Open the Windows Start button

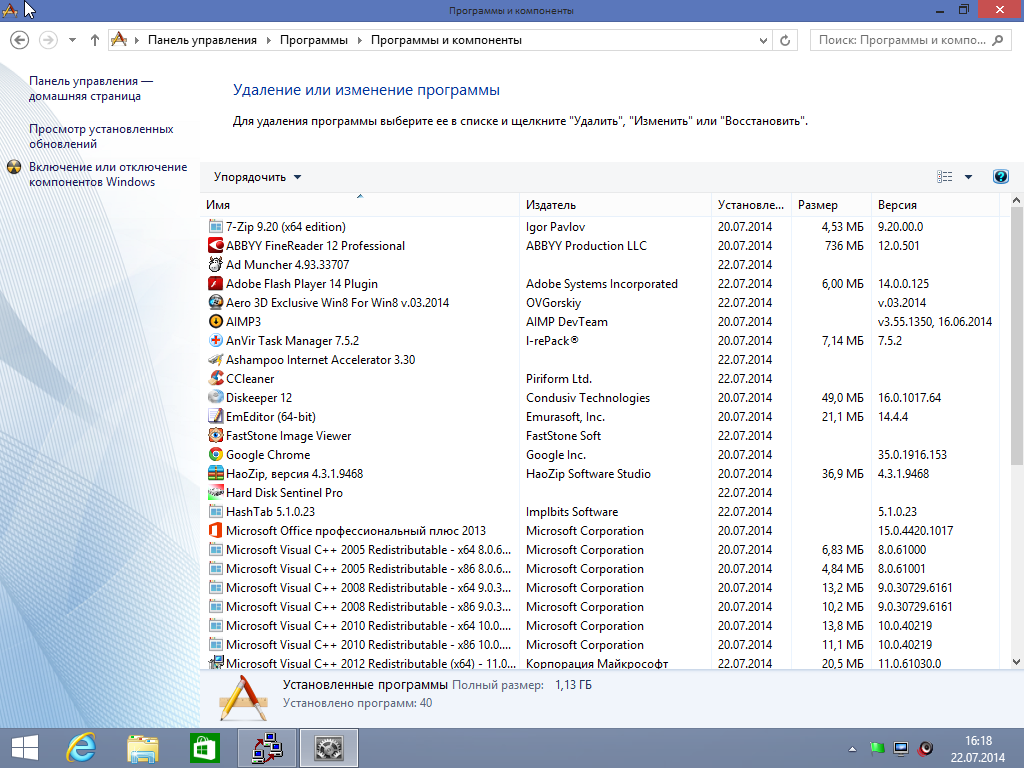coord(25,748)
